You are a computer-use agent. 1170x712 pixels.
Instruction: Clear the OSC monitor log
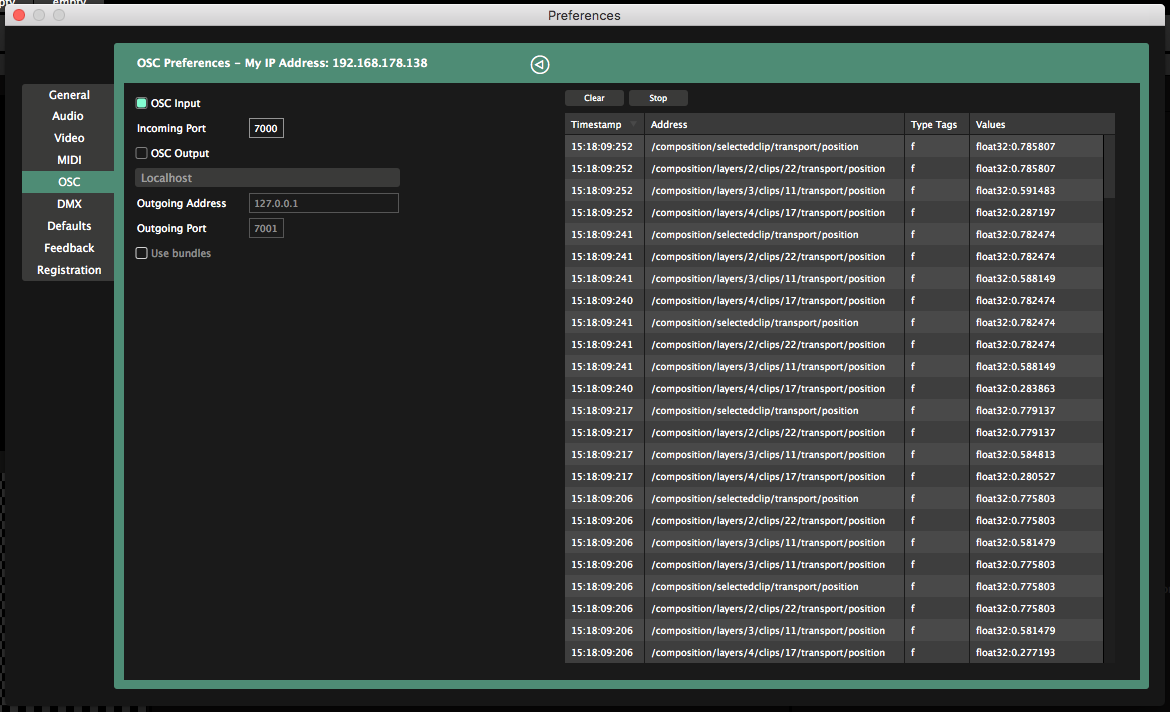tap(594, 98)
